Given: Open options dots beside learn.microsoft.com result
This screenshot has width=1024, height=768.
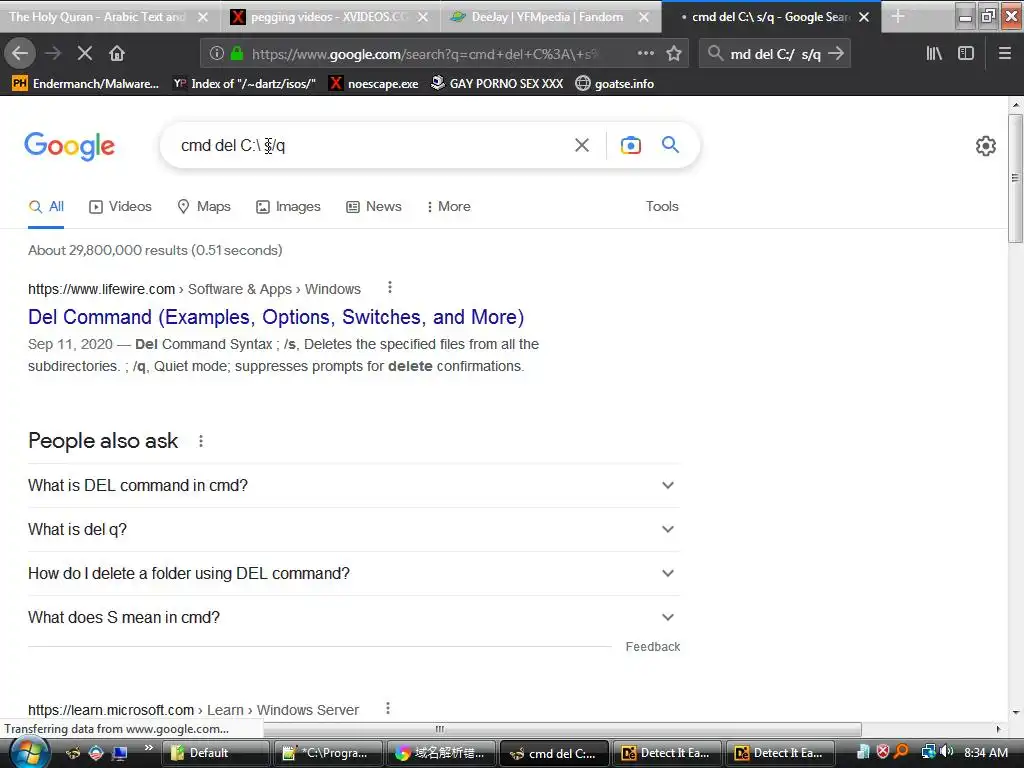Looking at the screenshot, I should (388, 709).
